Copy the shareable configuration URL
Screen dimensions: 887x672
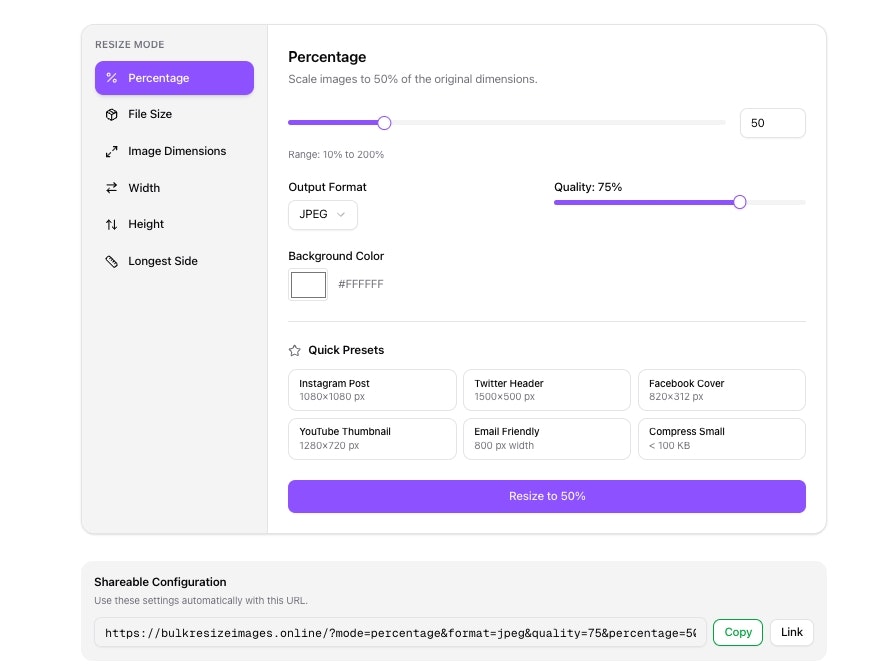tap(738, 632)
